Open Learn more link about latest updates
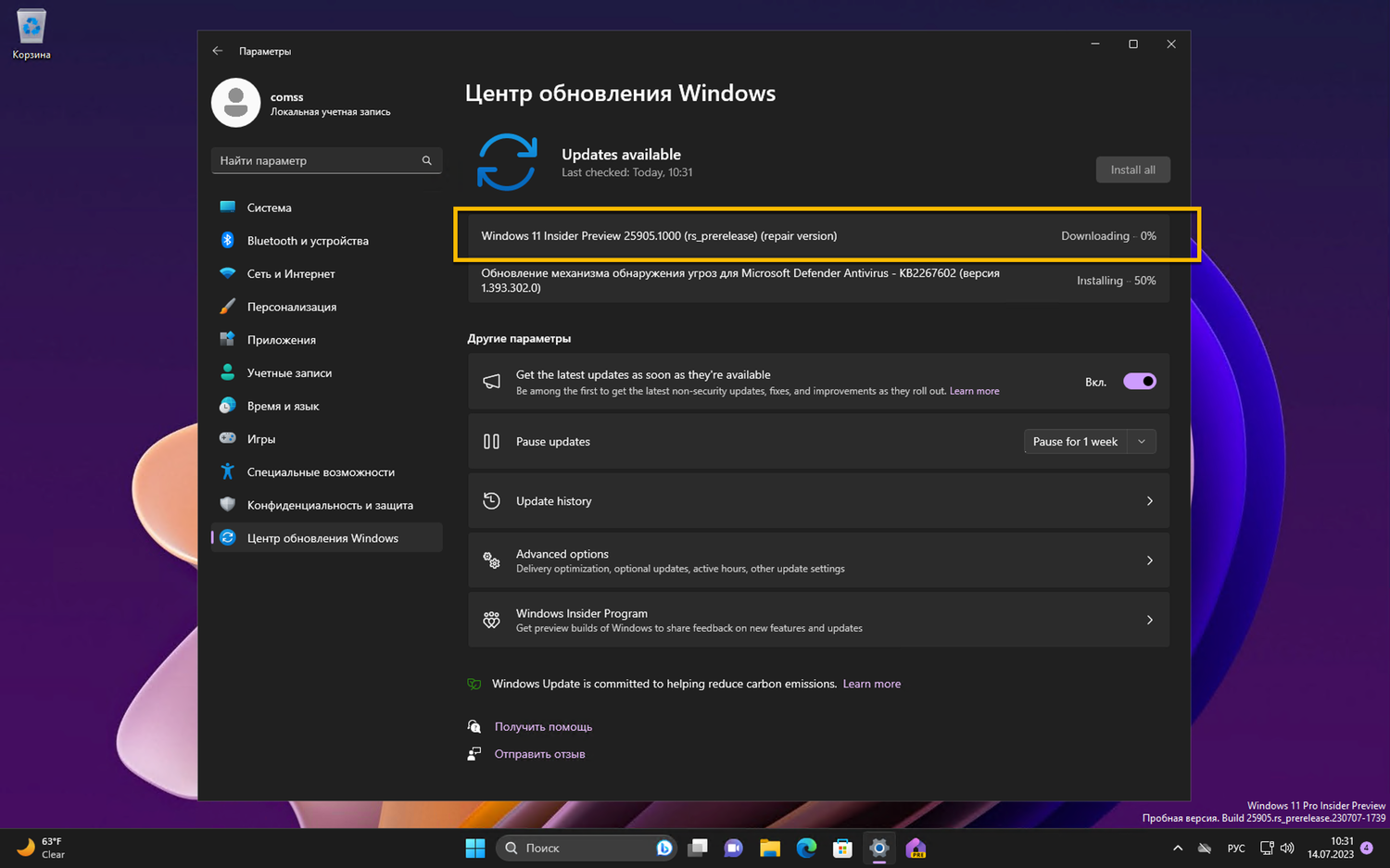Screen dimensions: 1390x868 pos(974,391)
